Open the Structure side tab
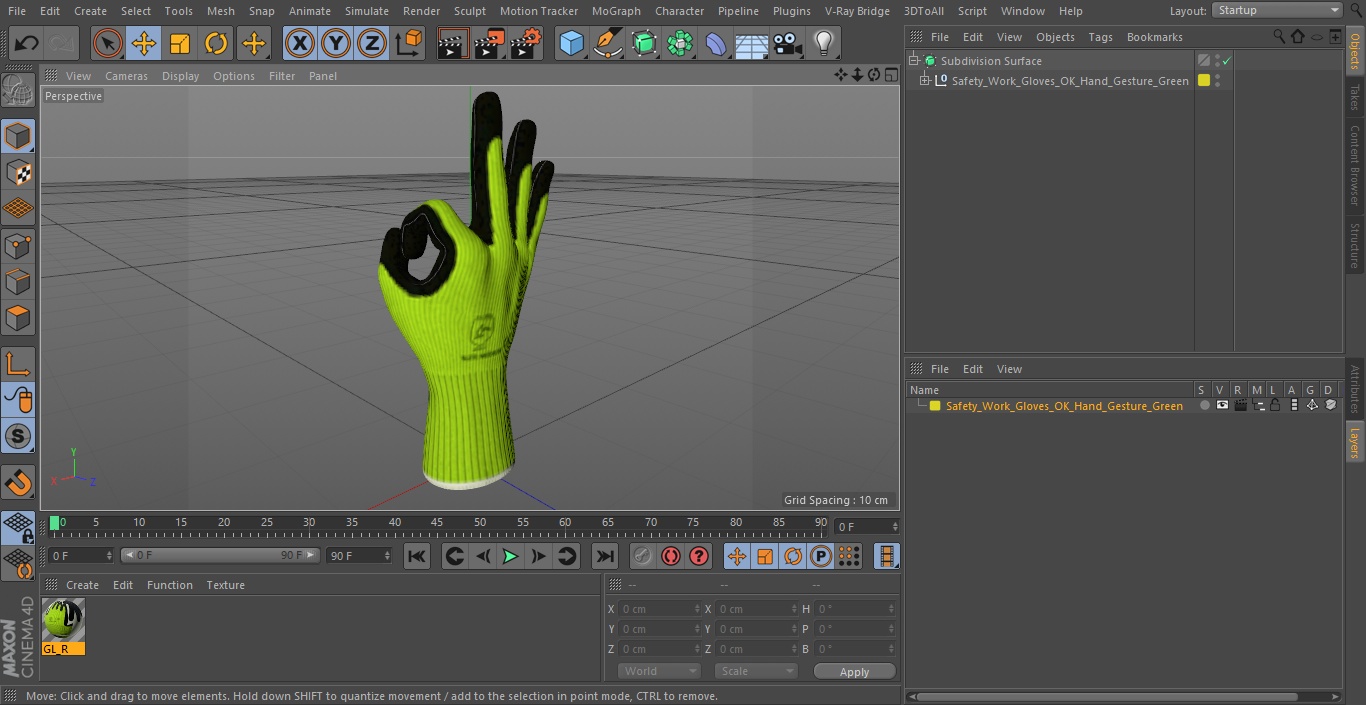This screenshot has width=1366, height=705. tap(1355, 245)
